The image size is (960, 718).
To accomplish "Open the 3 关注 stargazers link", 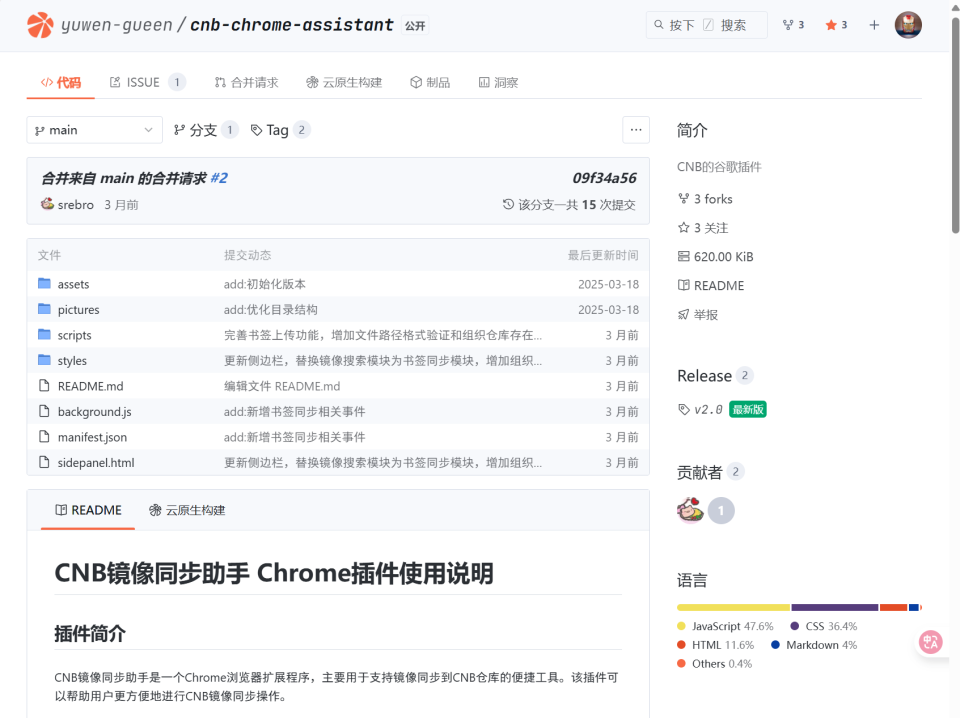I will coord(703,228).
